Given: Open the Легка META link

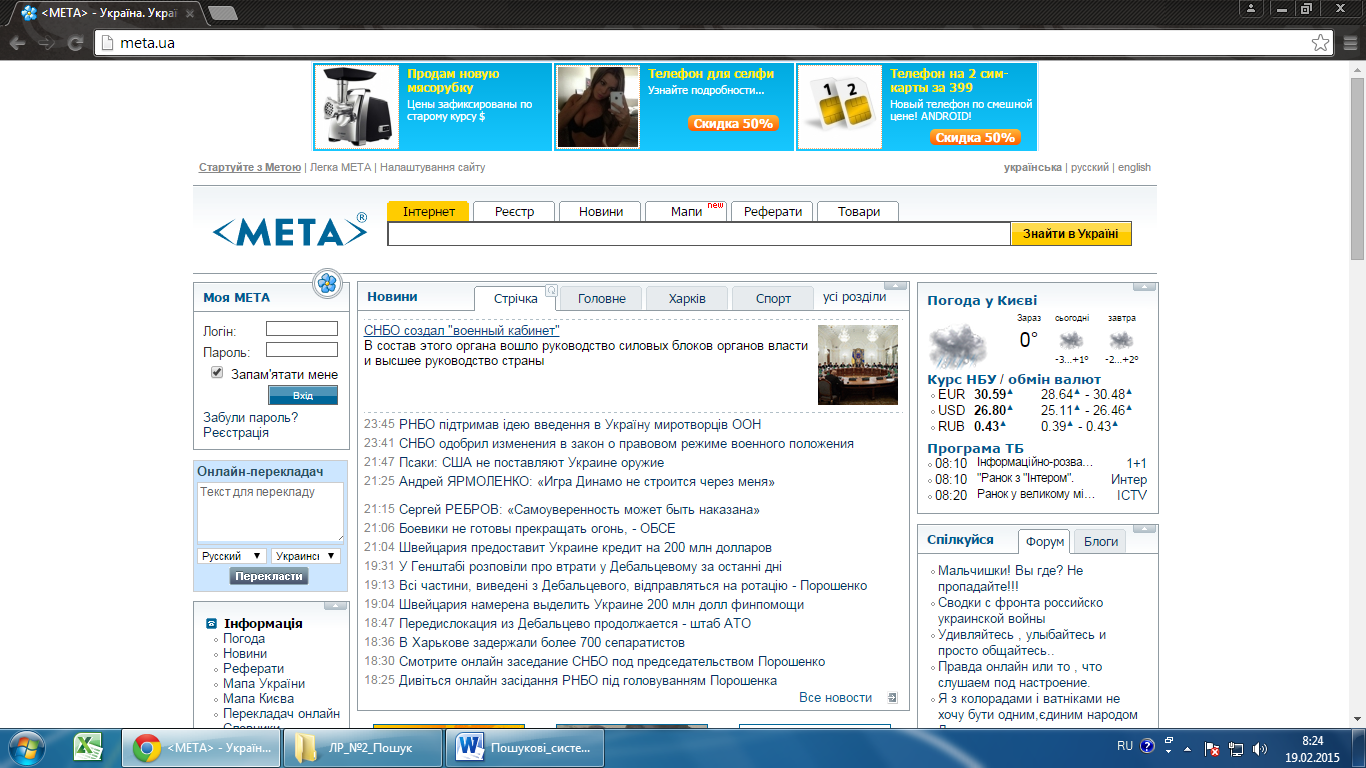Looking at the screenshot, I should click(x=340, y=167).
